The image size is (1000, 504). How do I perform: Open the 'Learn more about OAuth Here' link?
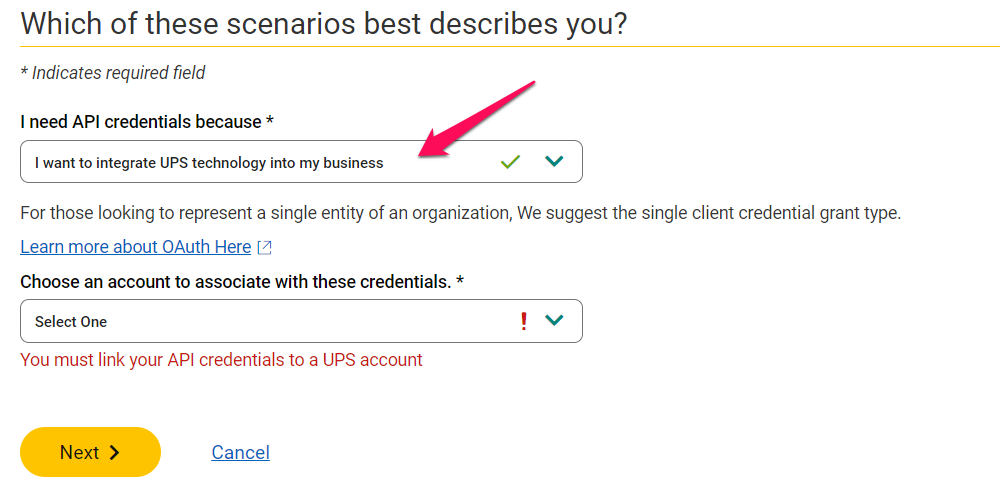(136, 247)
